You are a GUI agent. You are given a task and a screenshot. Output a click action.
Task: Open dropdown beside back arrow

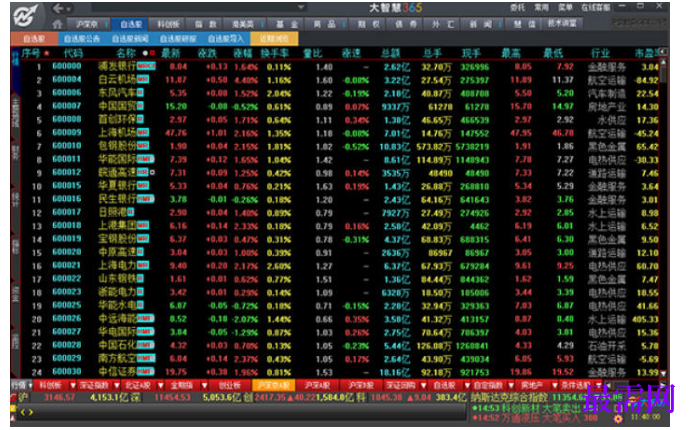(69, 9)
